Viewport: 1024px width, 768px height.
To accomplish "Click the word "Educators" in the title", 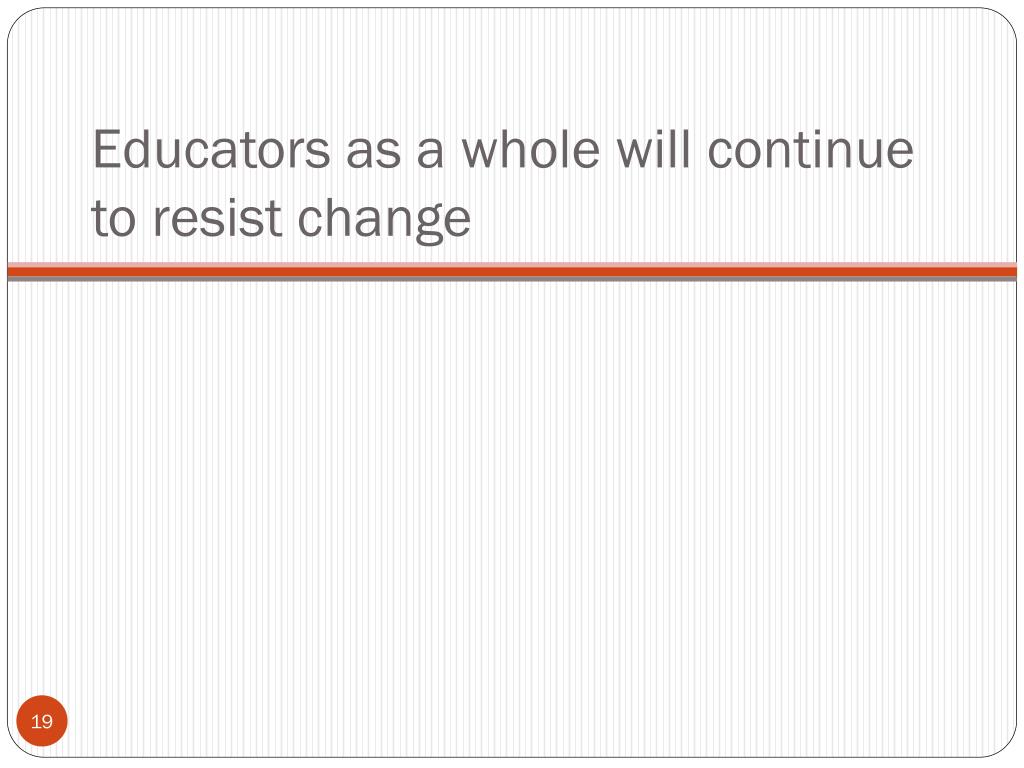I will point(212,150).
